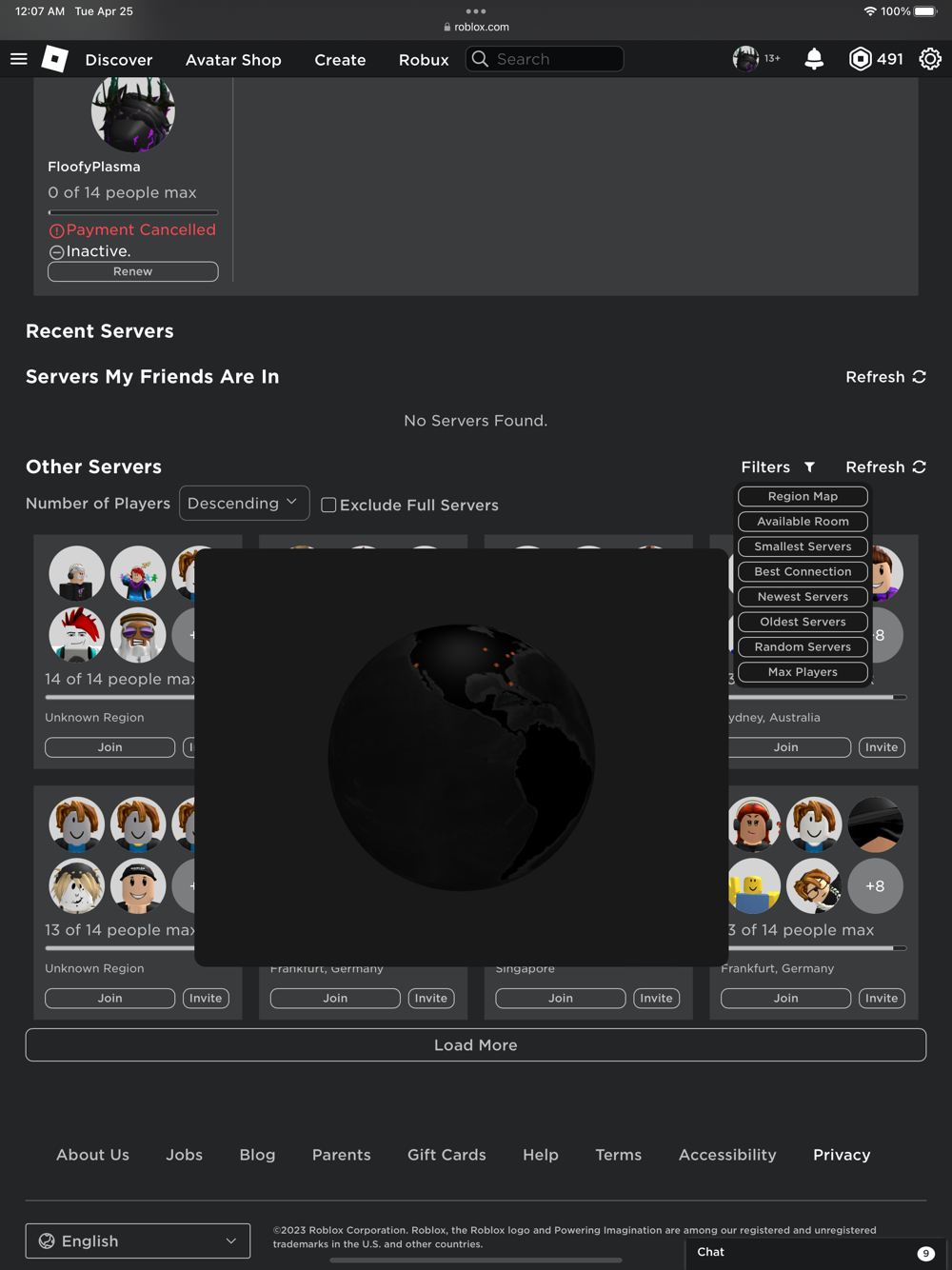This screenshot has width=952, height=1270.
Task: Click the search magnifier icon
Action: (481, 59)
